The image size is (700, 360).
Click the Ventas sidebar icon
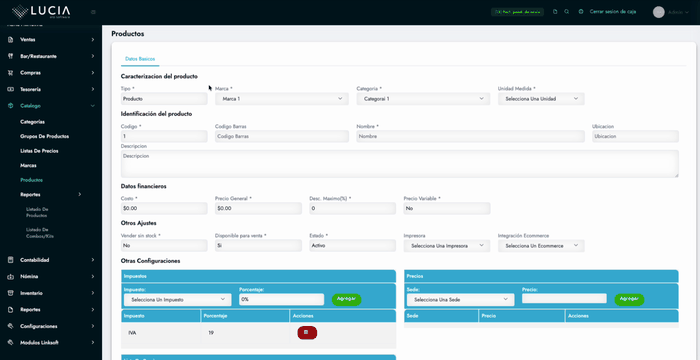point(11,40)
